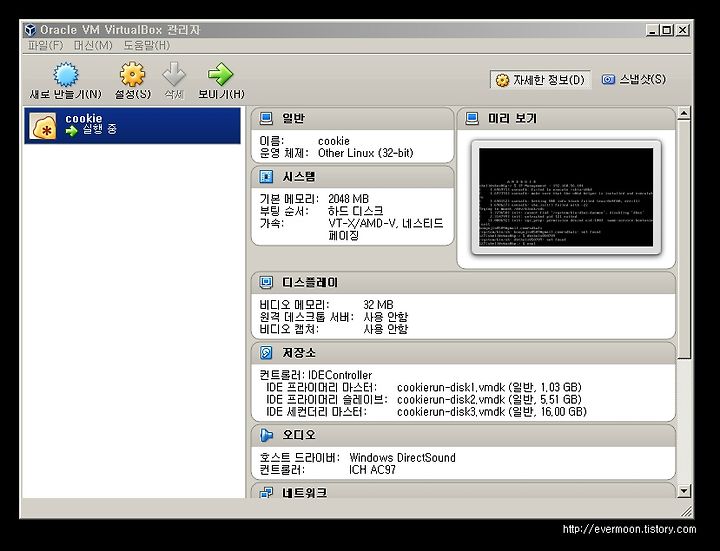Click the Preview (미리 보기) section icon

(x=472, y=118)
